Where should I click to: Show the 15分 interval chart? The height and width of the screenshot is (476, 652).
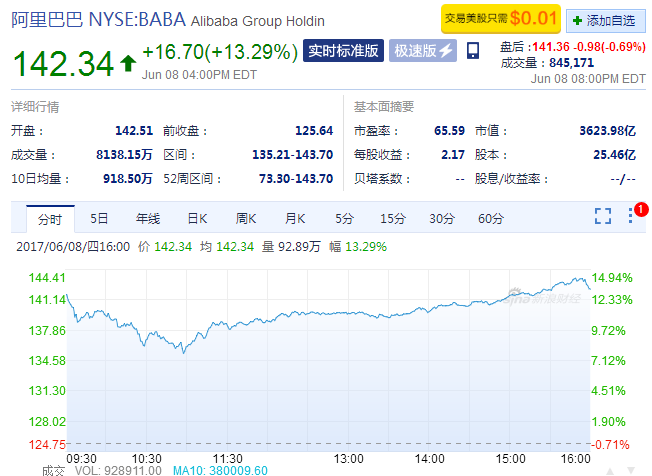pos(393,219)
